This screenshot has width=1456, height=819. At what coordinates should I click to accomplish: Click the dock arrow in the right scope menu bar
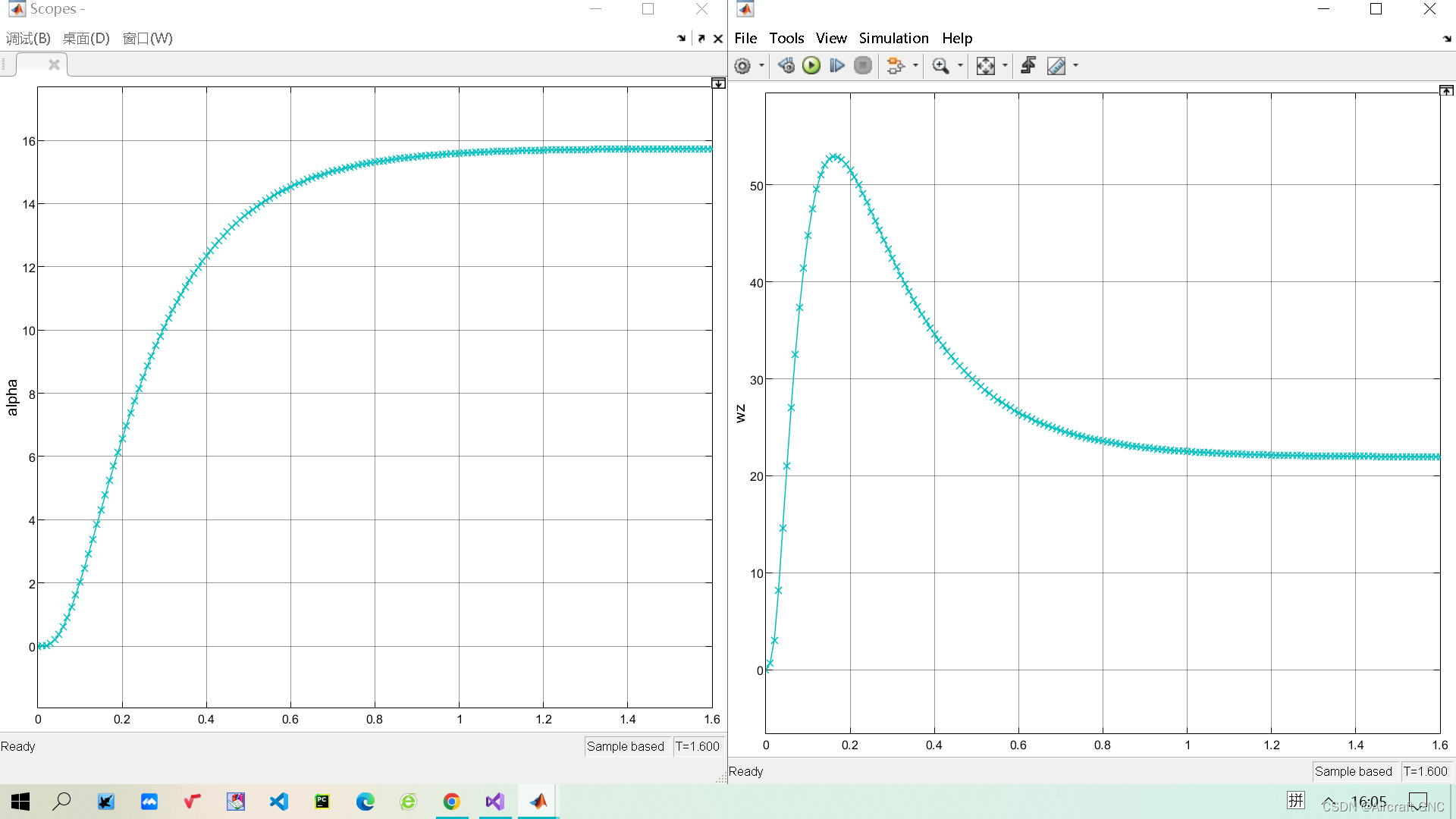tap(1447, 39)
